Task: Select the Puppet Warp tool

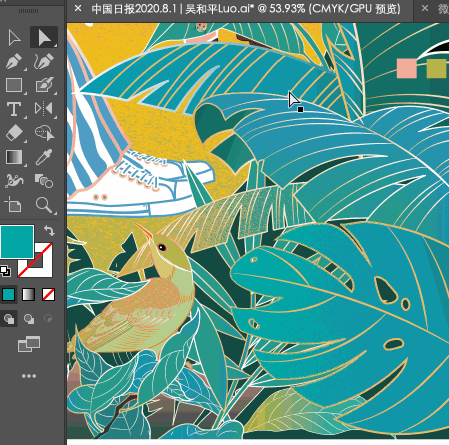Action: pyautogui.click(x=14, y=181)
